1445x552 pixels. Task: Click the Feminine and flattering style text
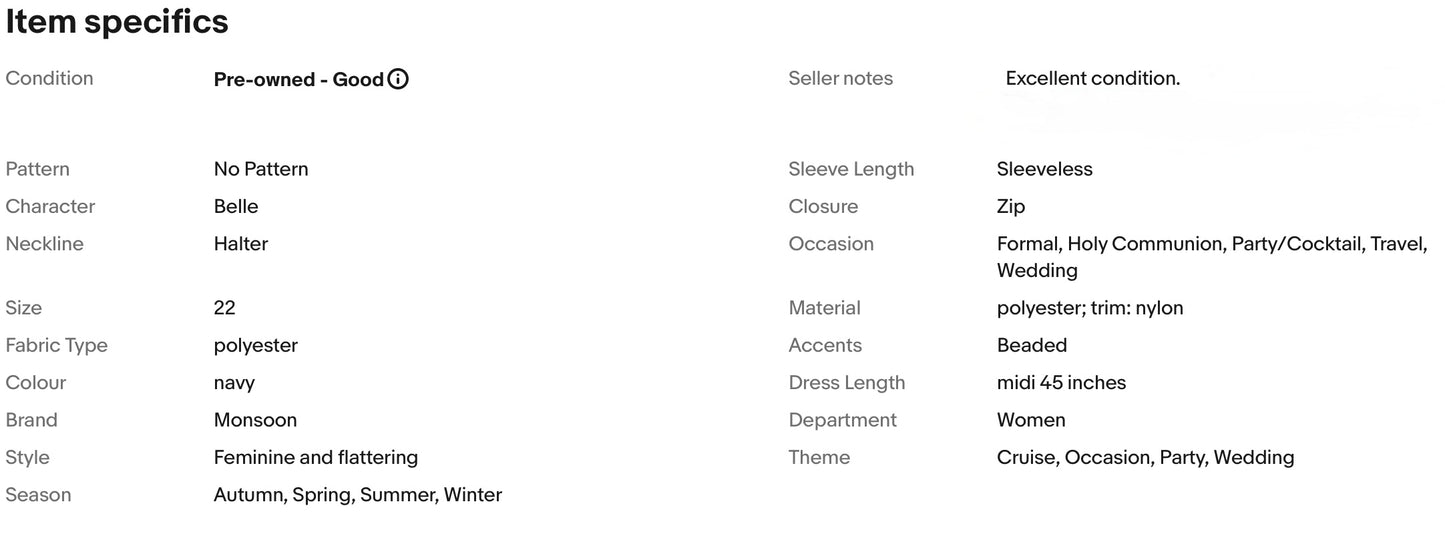316,457
